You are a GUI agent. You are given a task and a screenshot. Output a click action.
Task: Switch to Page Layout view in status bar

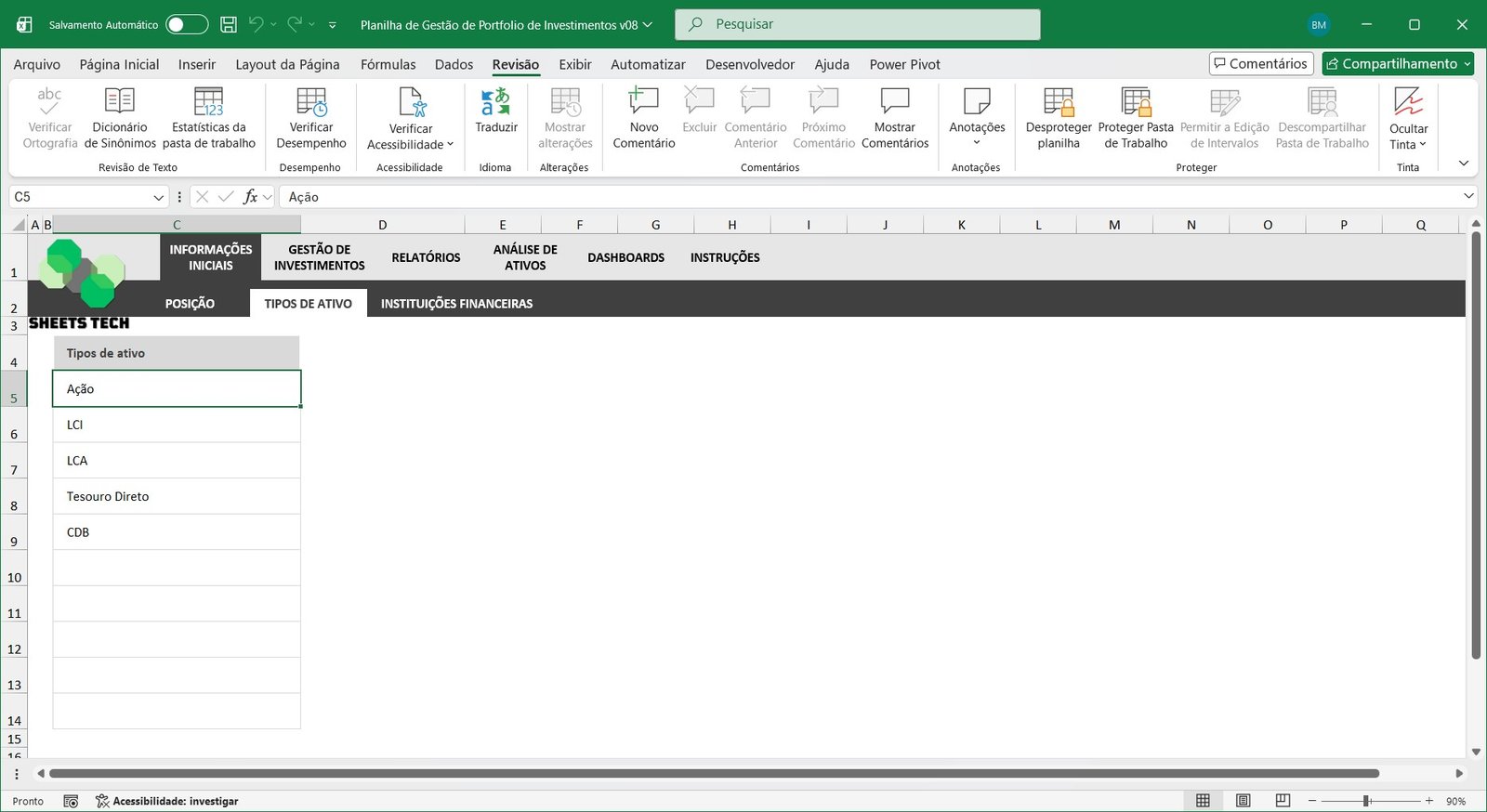point(1243,801)
